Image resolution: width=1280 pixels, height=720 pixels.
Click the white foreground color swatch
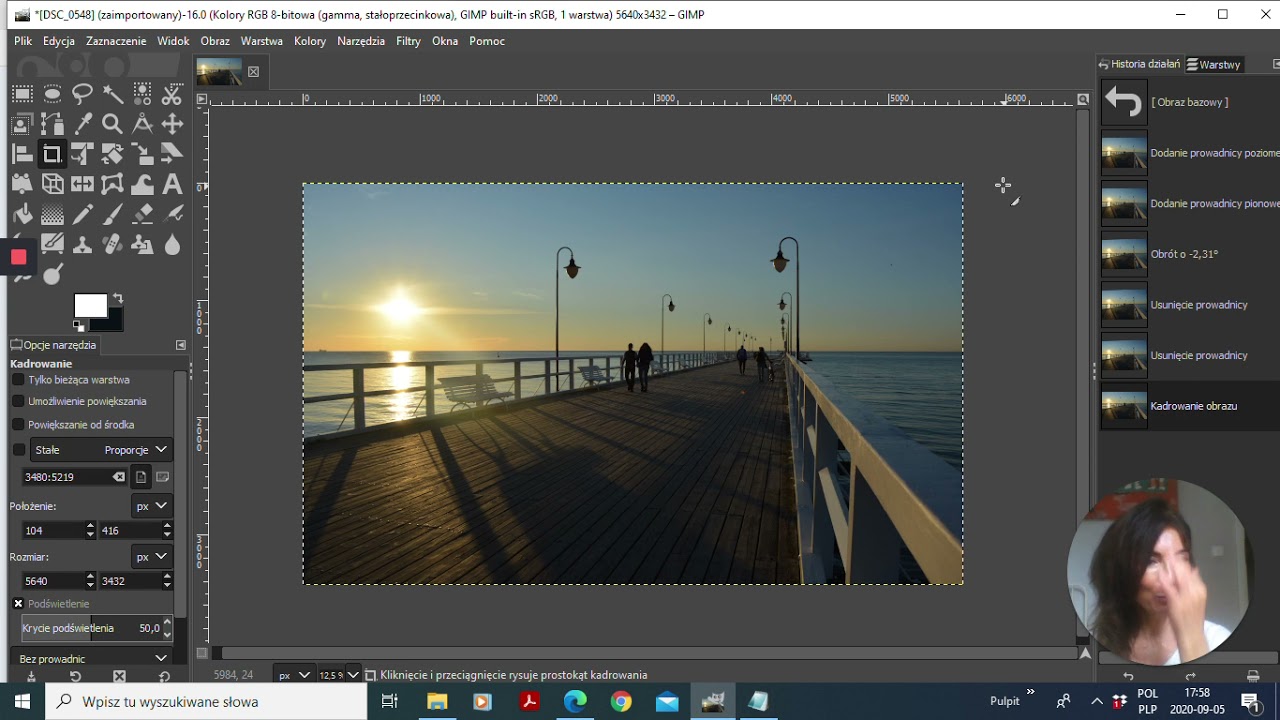coord(89,305)
